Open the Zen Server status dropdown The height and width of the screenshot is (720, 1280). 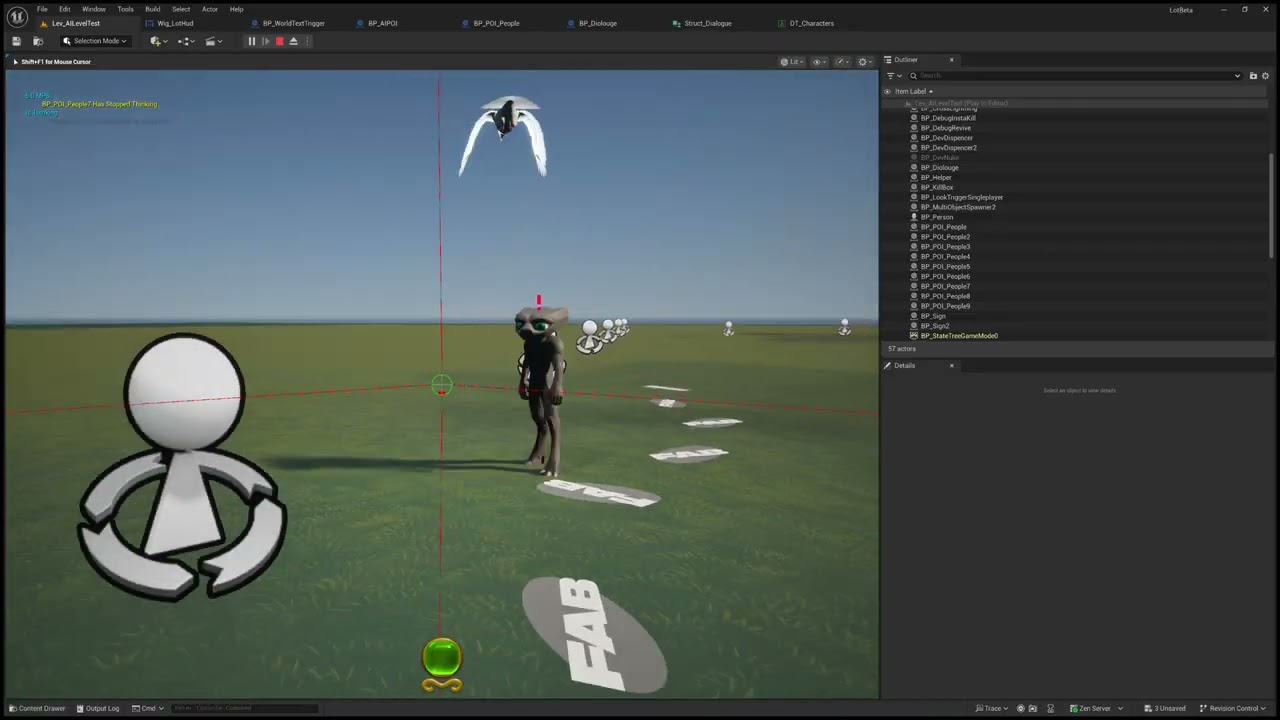[1096, 708]
